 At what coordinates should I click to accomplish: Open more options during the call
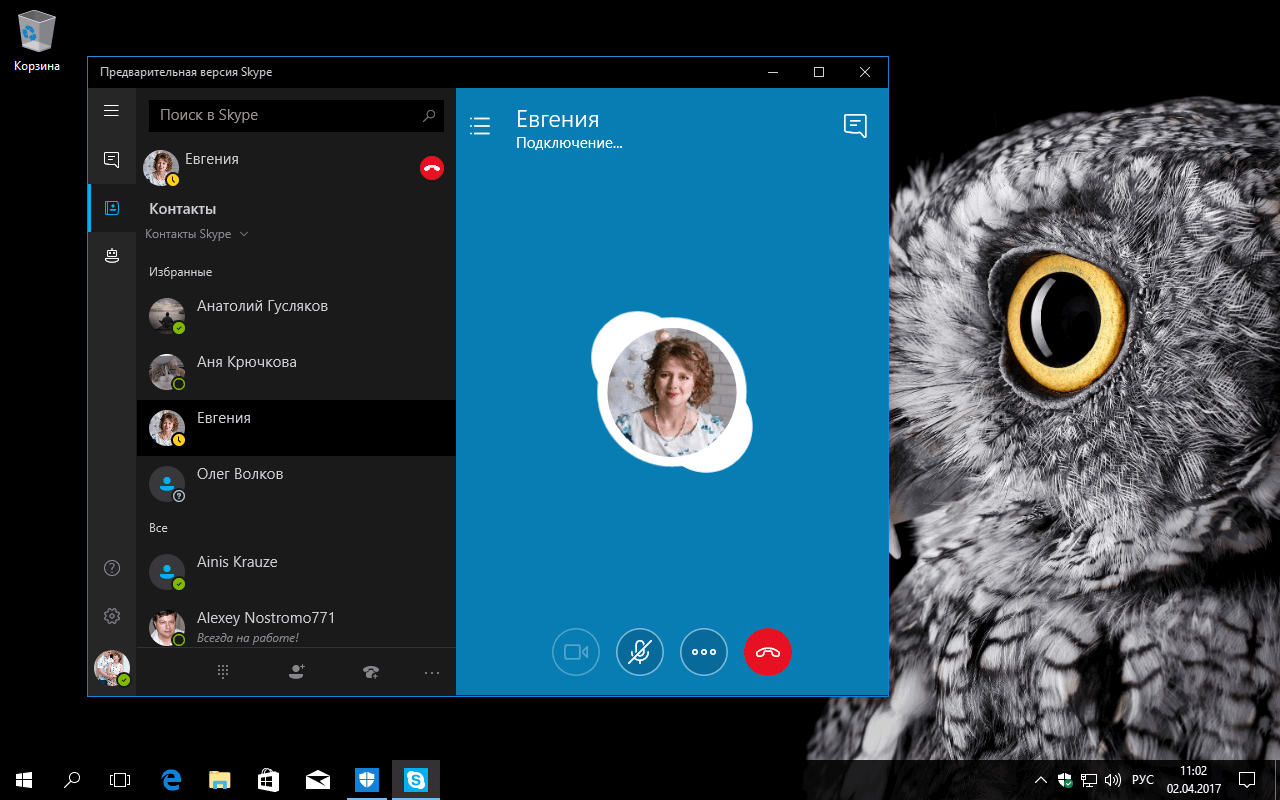pyautogui.click(x=704, y=651)
